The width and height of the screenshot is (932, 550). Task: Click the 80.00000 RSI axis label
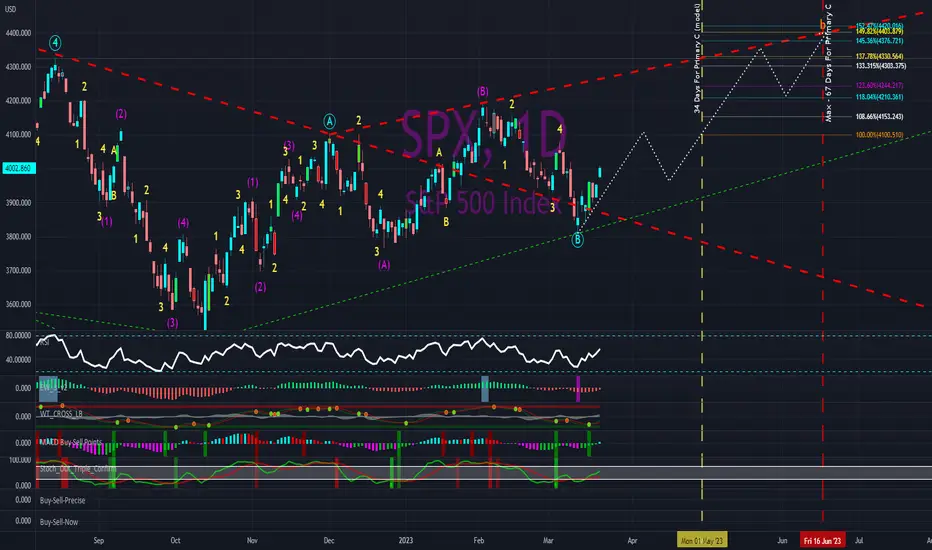coord(18,336)
